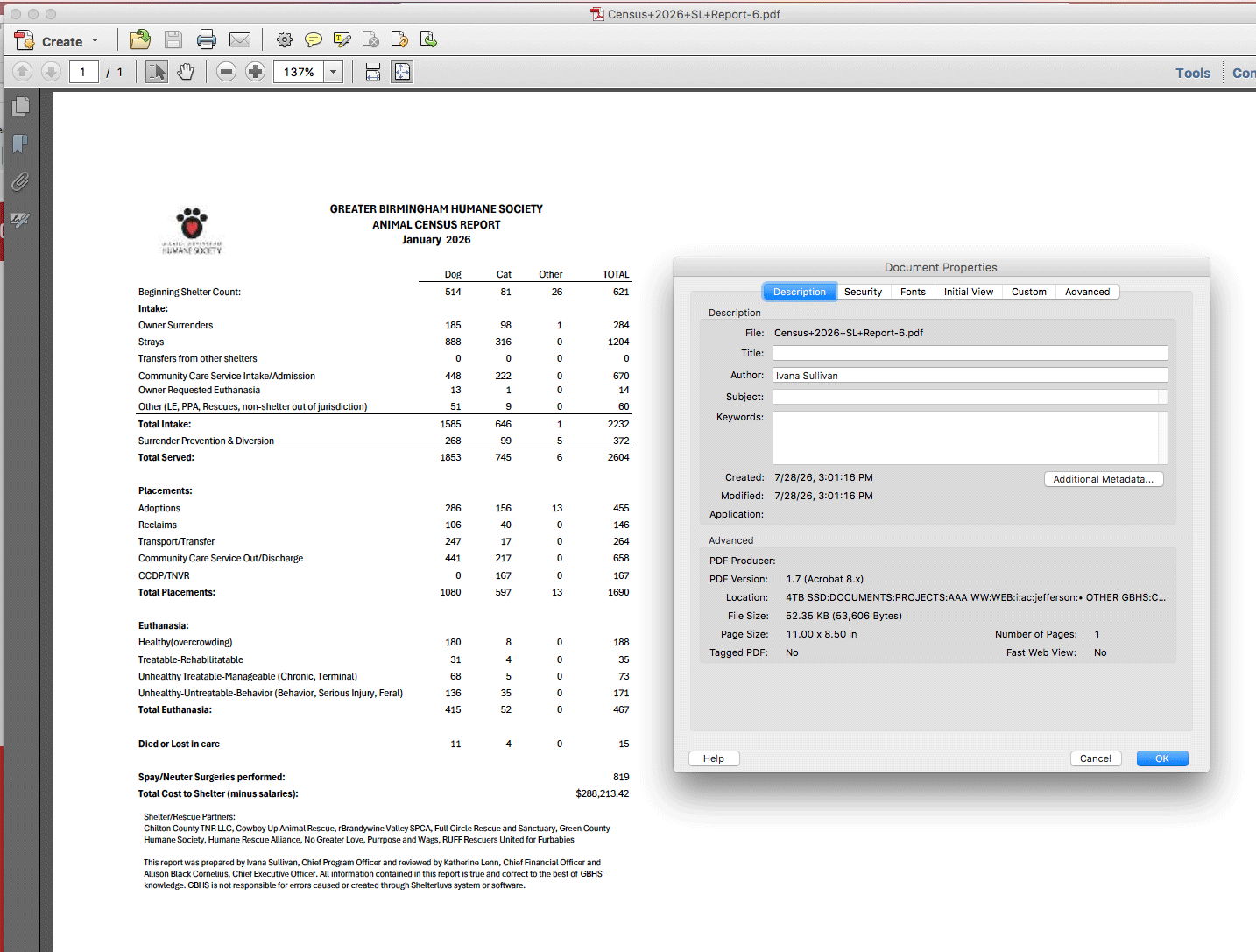Activate the text Select tool
The width and height of the screenshot is (1256, 952).
click(x=157, y=72)
